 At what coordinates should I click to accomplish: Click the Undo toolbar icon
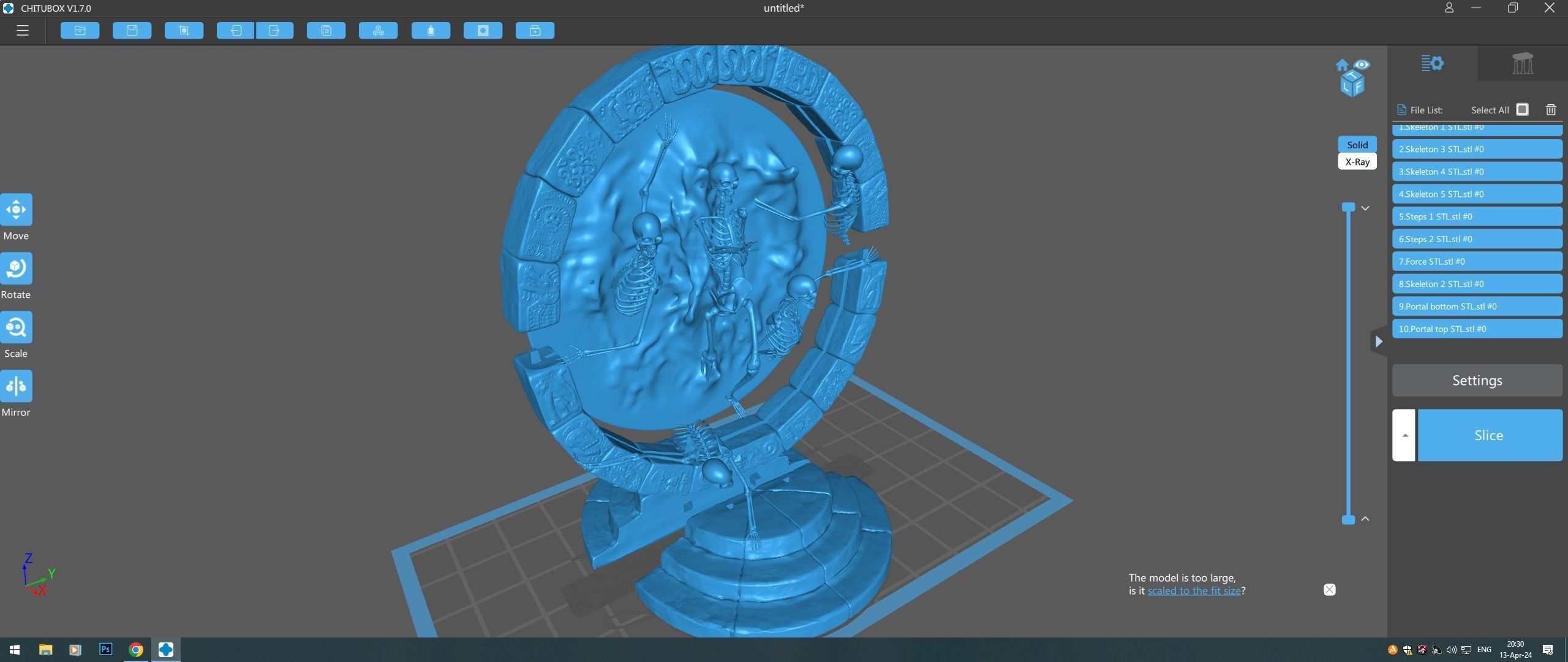click(x=235, y=31)
